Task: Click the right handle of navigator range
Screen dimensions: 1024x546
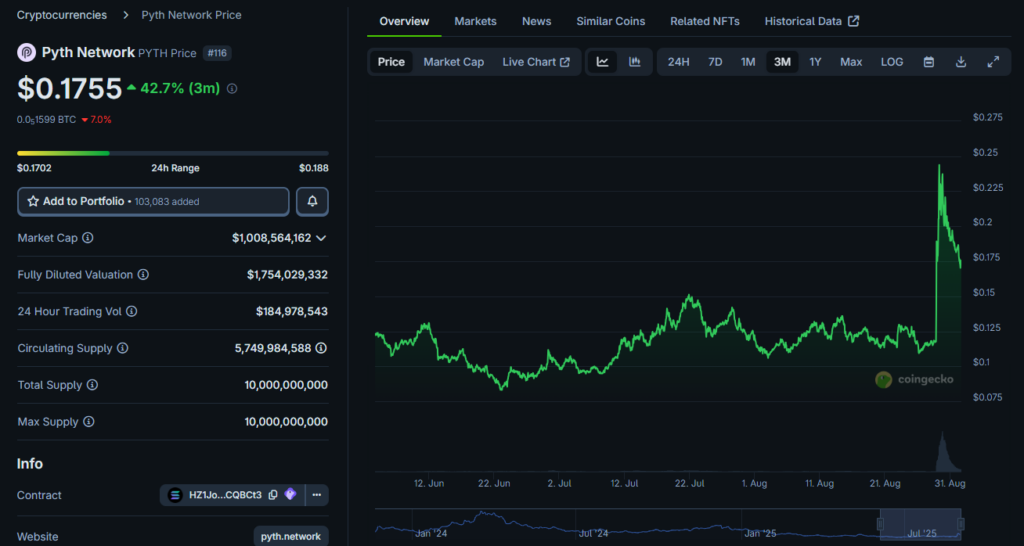Action: [961, 524]
